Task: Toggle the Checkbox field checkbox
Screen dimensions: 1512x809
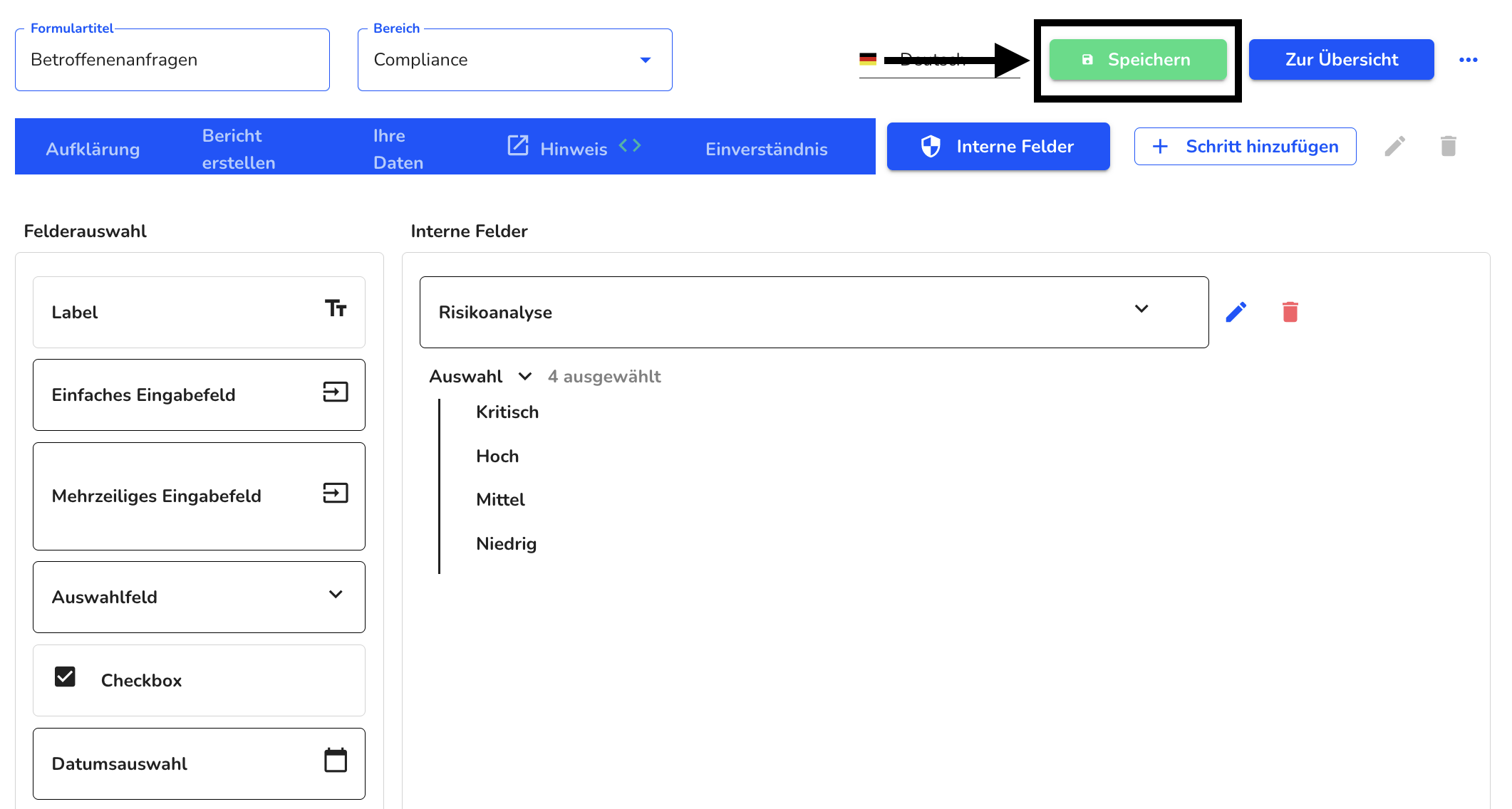Action: [x=65, y=677]
